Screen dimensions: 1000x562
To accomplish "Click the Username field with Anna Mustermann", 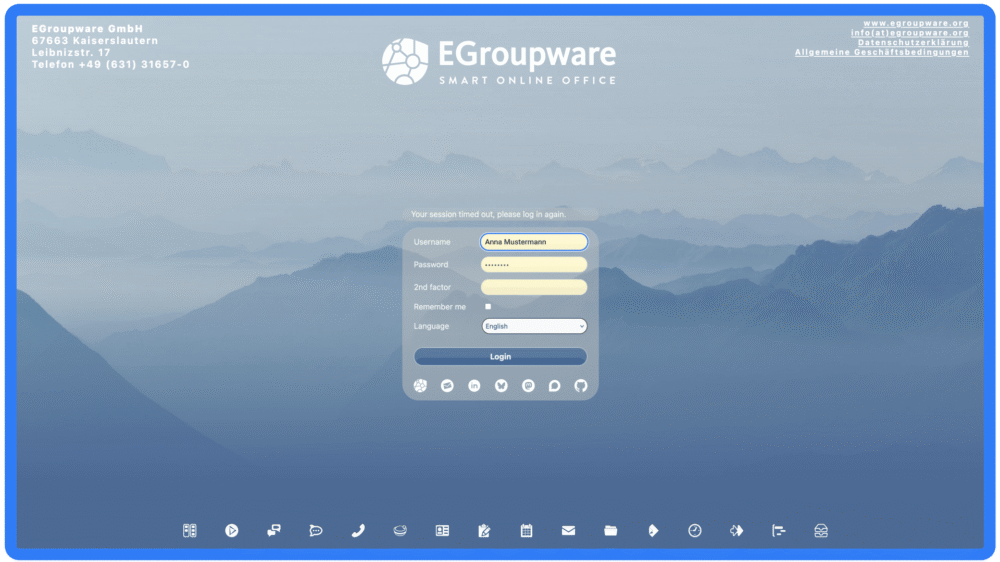I will coord(534,242).
